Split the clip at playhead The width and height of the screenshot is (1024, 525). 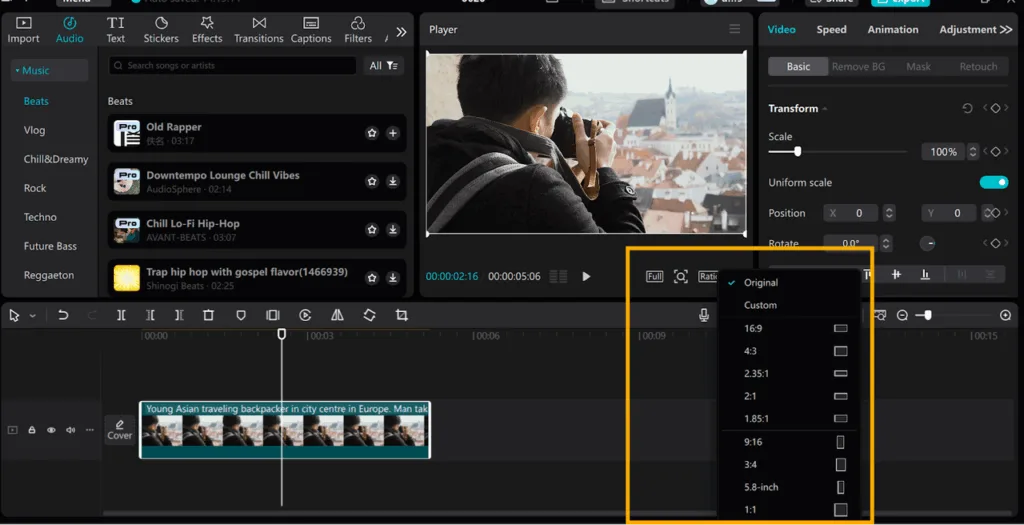[121, 315]
